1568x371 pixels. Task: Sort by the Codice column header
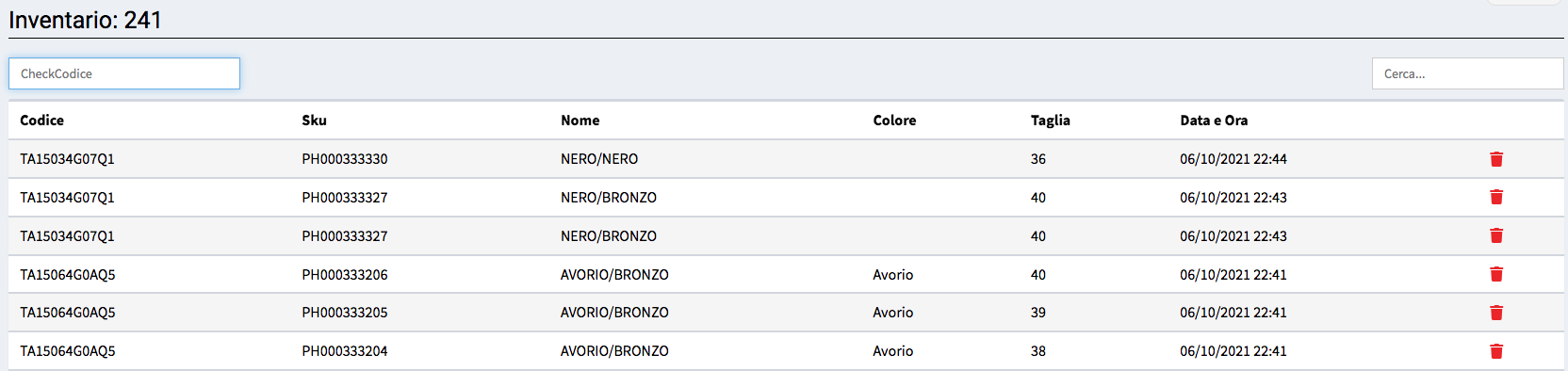tap(42, 121)
